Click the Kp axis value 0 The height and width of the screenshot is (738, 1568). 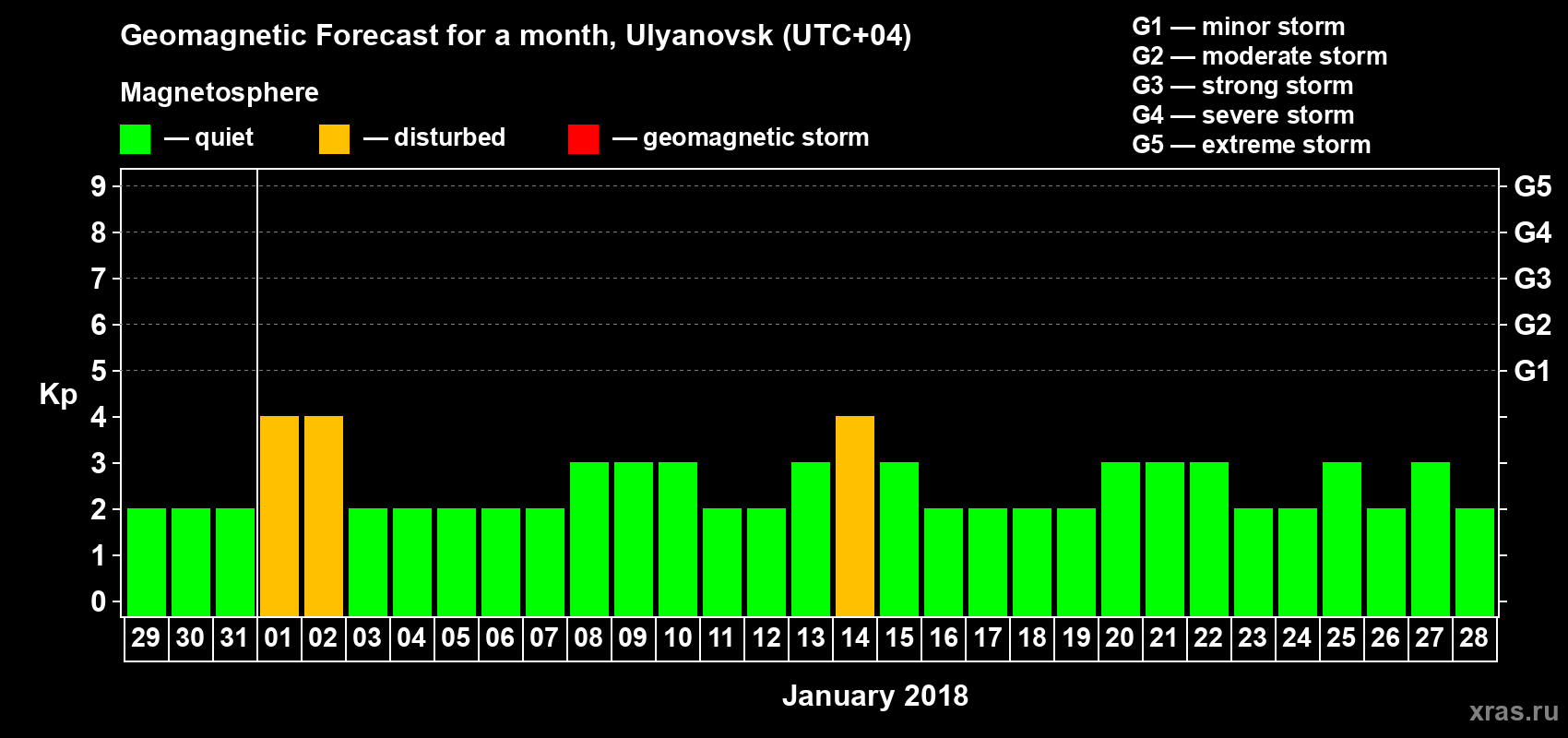pyautogui.click(x=99, y=601)
